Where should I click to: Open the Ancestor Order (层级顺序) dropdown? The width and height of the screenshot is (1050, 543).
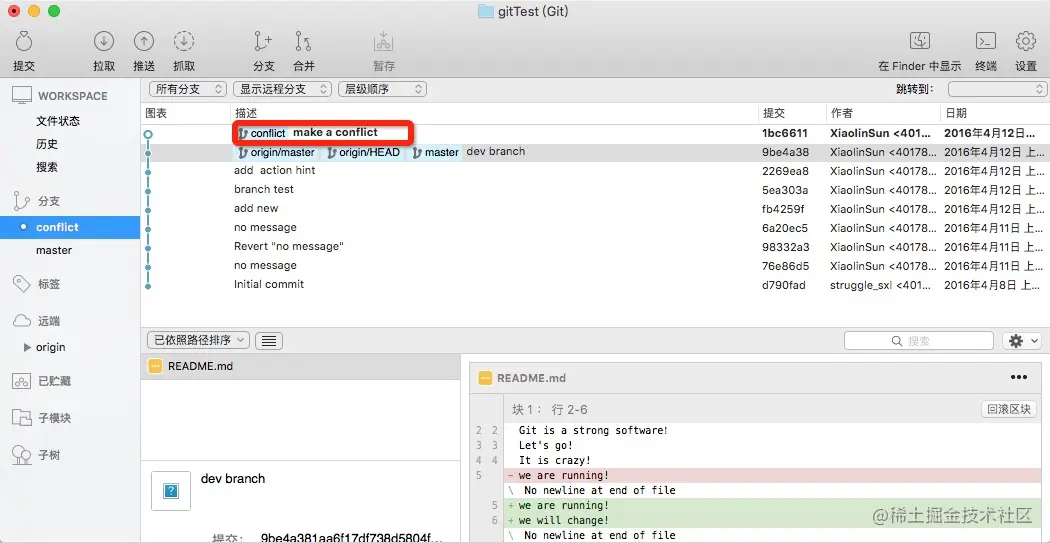click(382, 88)
